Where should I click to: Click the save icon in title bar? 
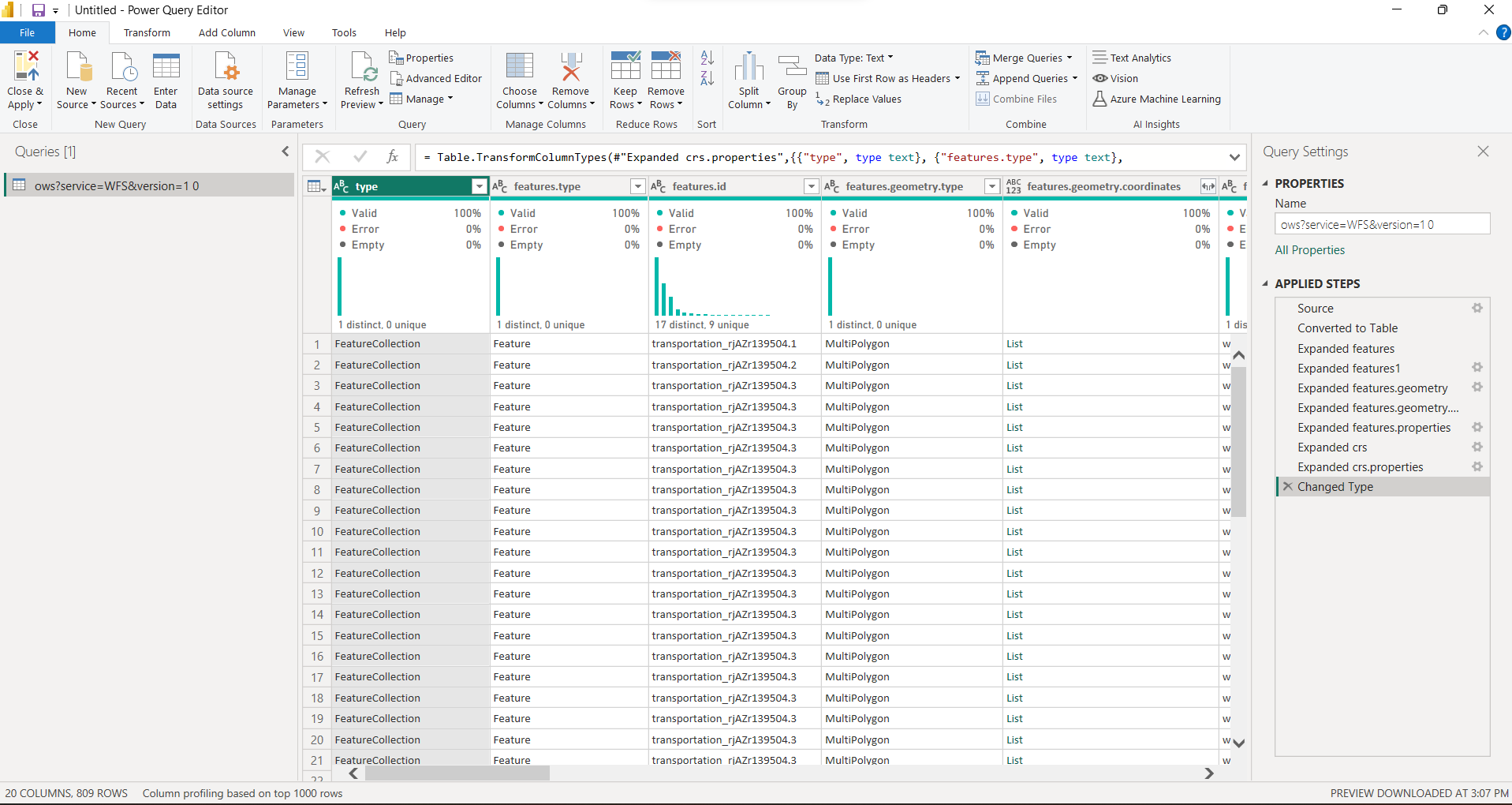38,10
